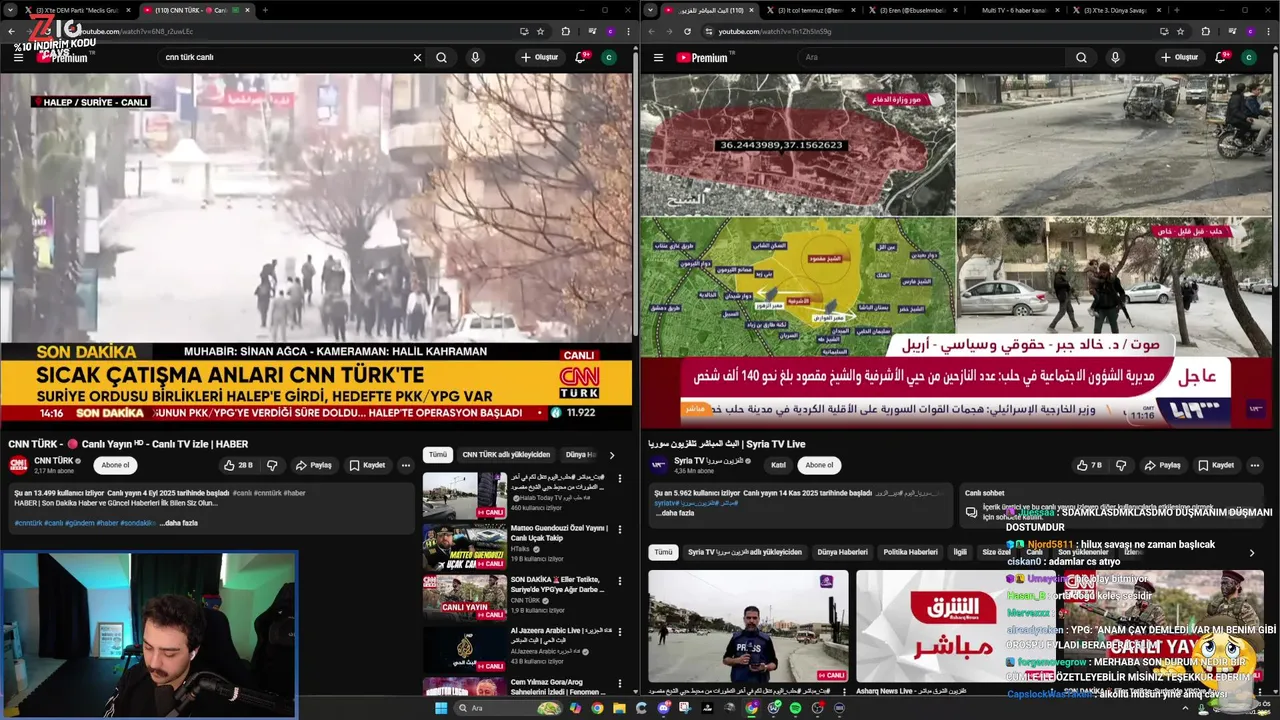
Task: Open Asharq News Live thumbnail
Action: 954,626
